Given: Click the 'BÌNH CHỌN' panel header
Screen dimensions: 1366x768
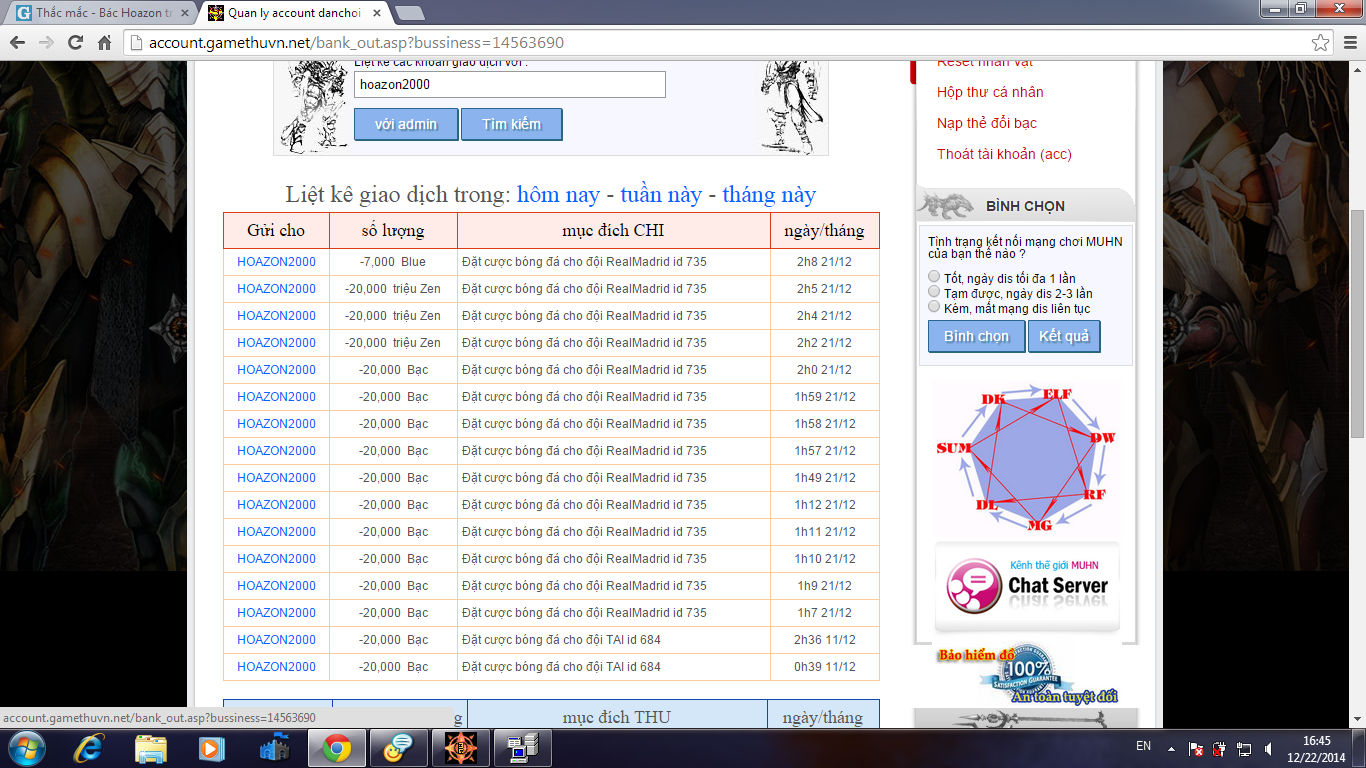Looking at the screenshot, I should coord(1025,206).
